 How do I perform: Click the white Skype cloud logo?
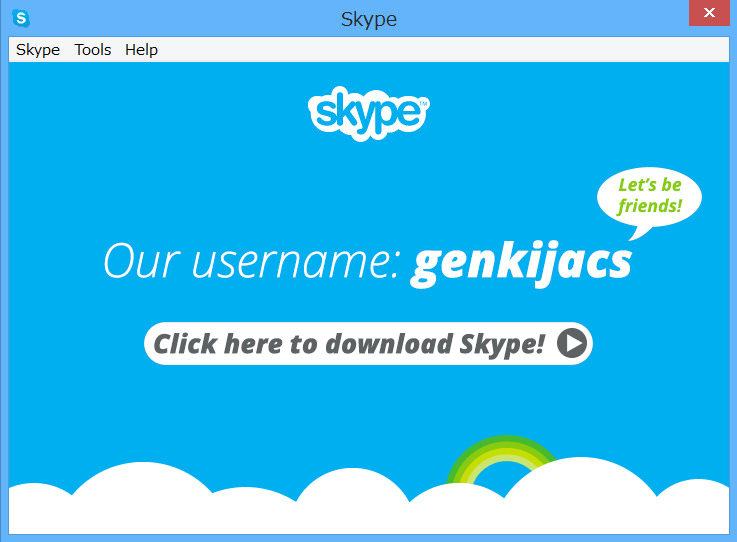[369, 113]
